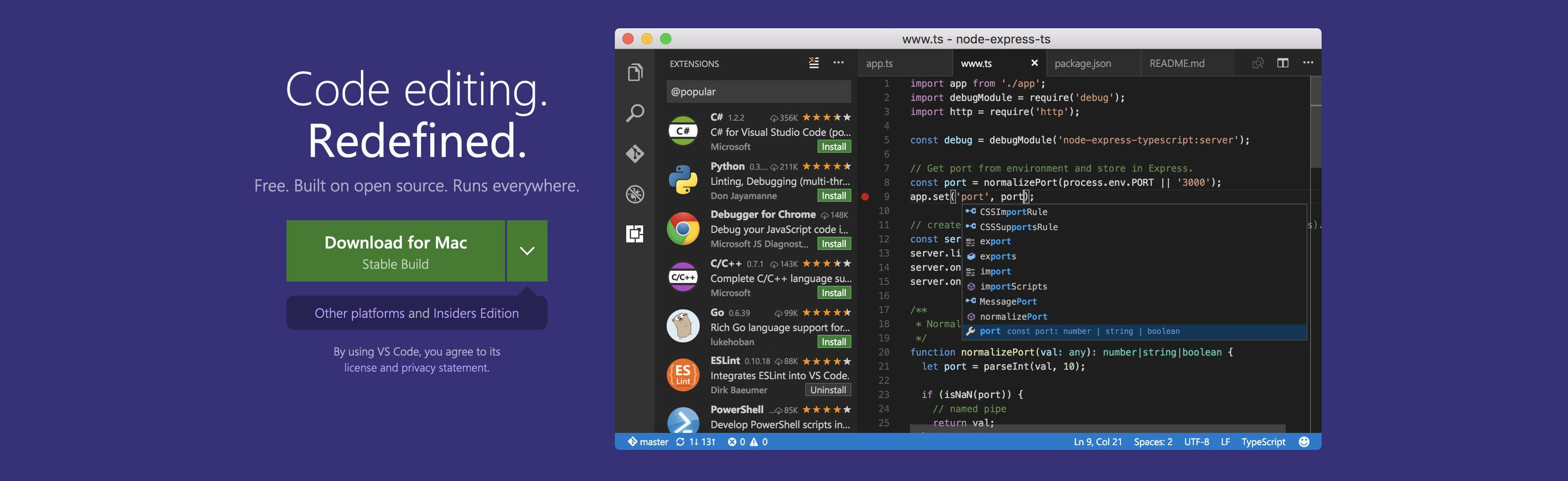Screen dimensions: 1568x481
Task: Install the Python extension
Action: click(x=834, y=196)
